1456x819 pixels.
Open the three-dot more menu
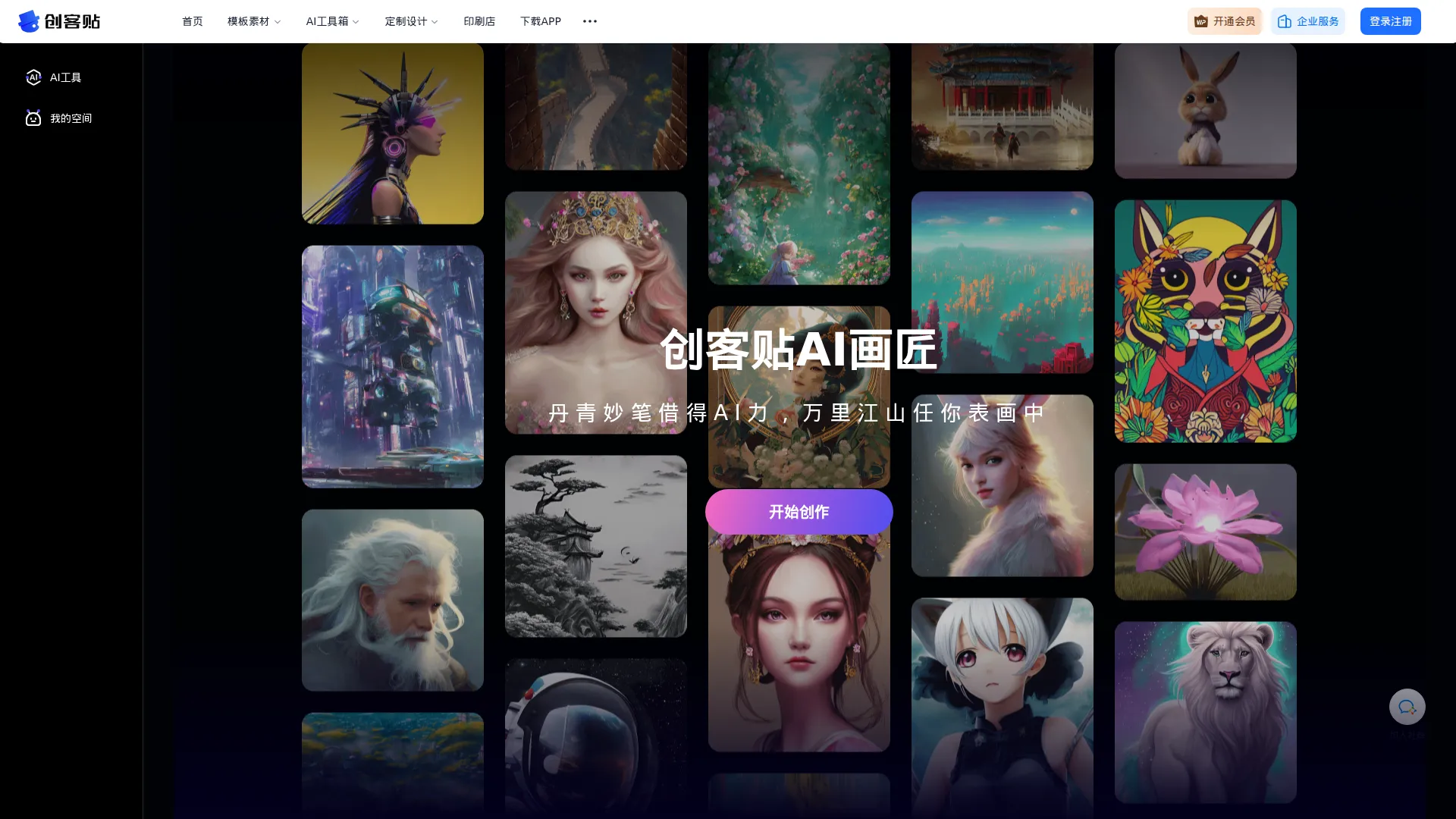tap(590, 21)
